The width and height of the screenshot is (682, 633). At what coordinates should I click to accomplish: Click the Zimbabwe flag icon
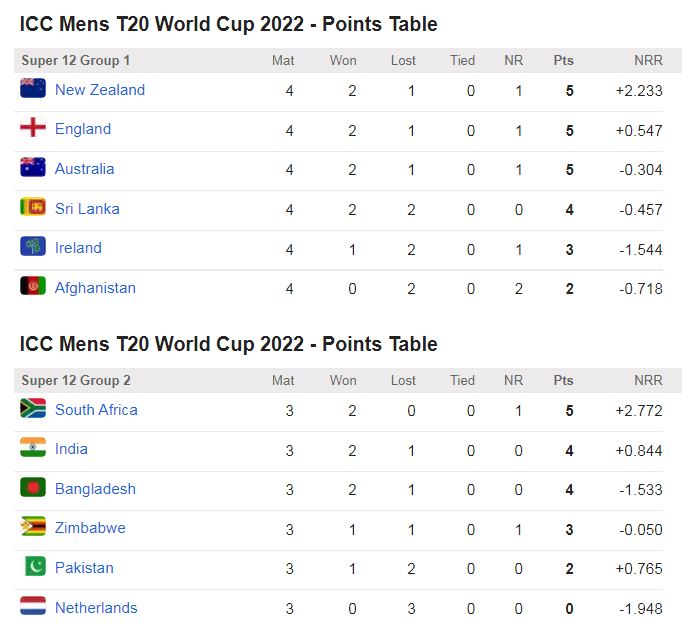pos(33,527)
